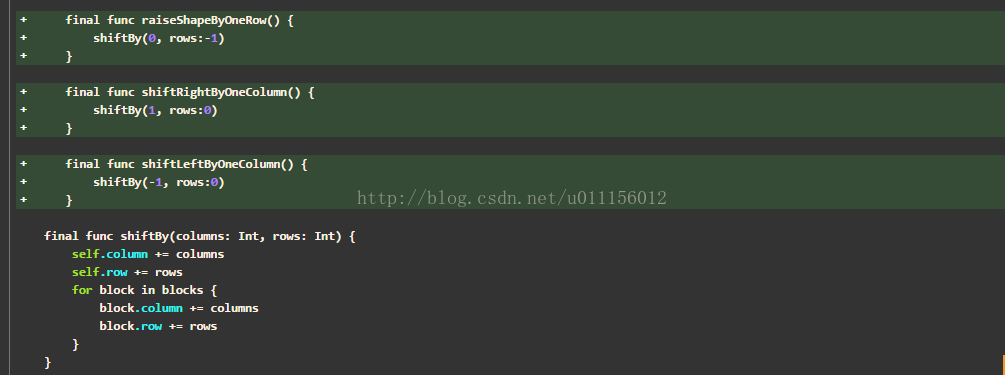Open the blog.csdn.net watermark URL
The width and height of the screenshot is (1005, 375).
tap(511, 197)
